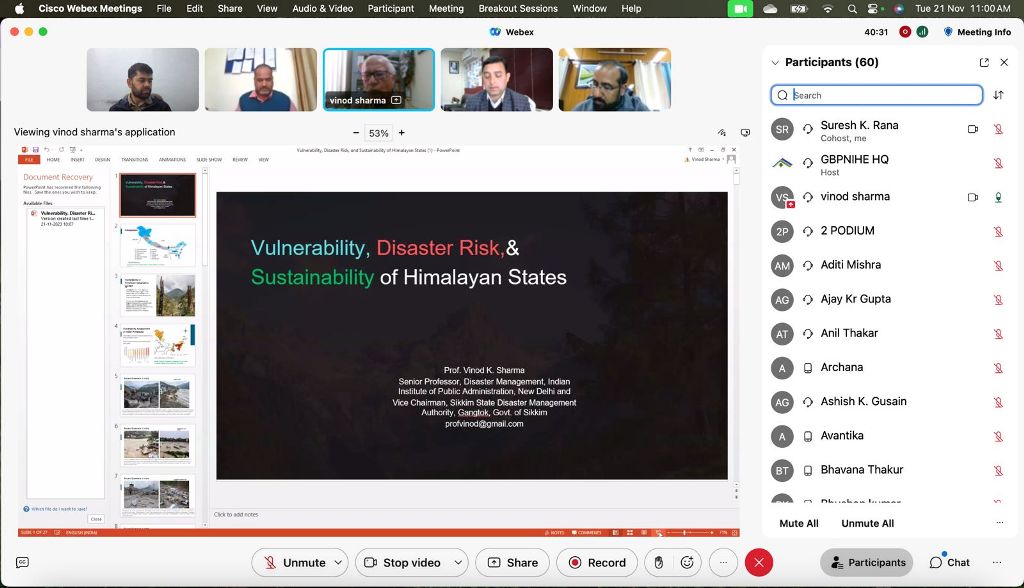Open the Participant menu in menu bar
Screen dimensions: 1024x588
tap(391, 8)
